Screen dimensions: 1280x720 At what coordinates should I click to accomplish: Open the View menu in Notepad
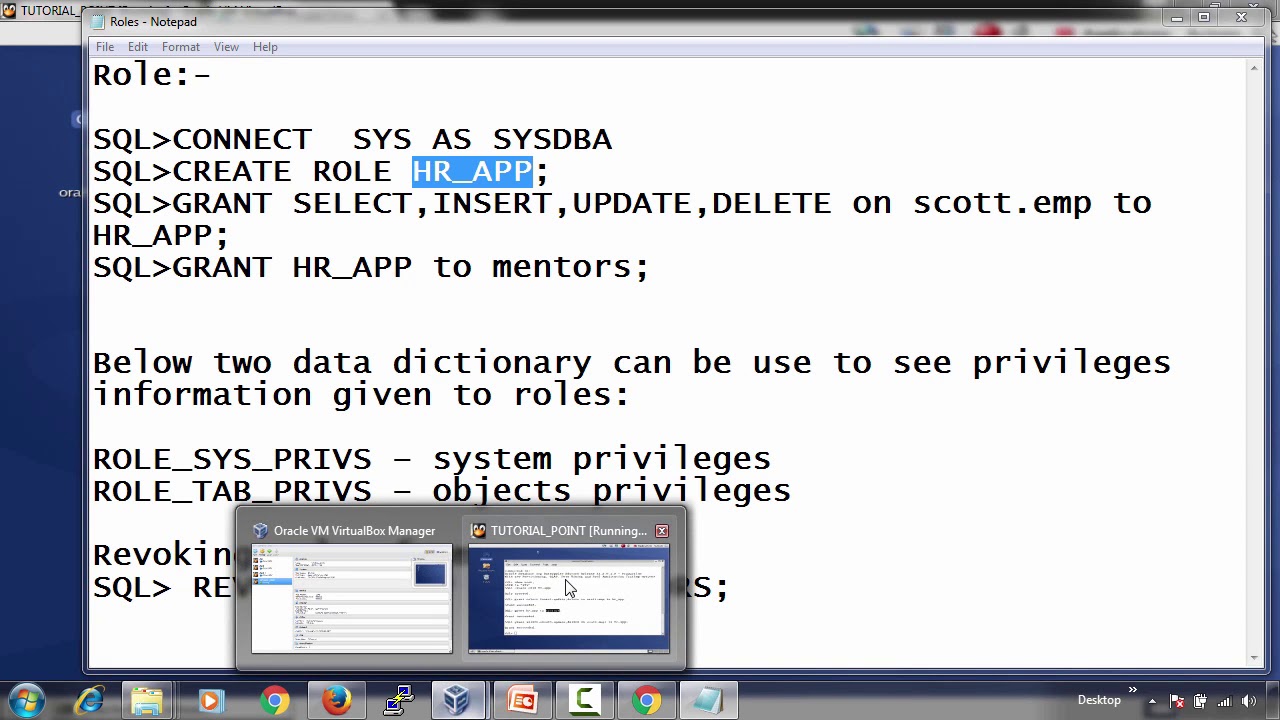[226, 47]
